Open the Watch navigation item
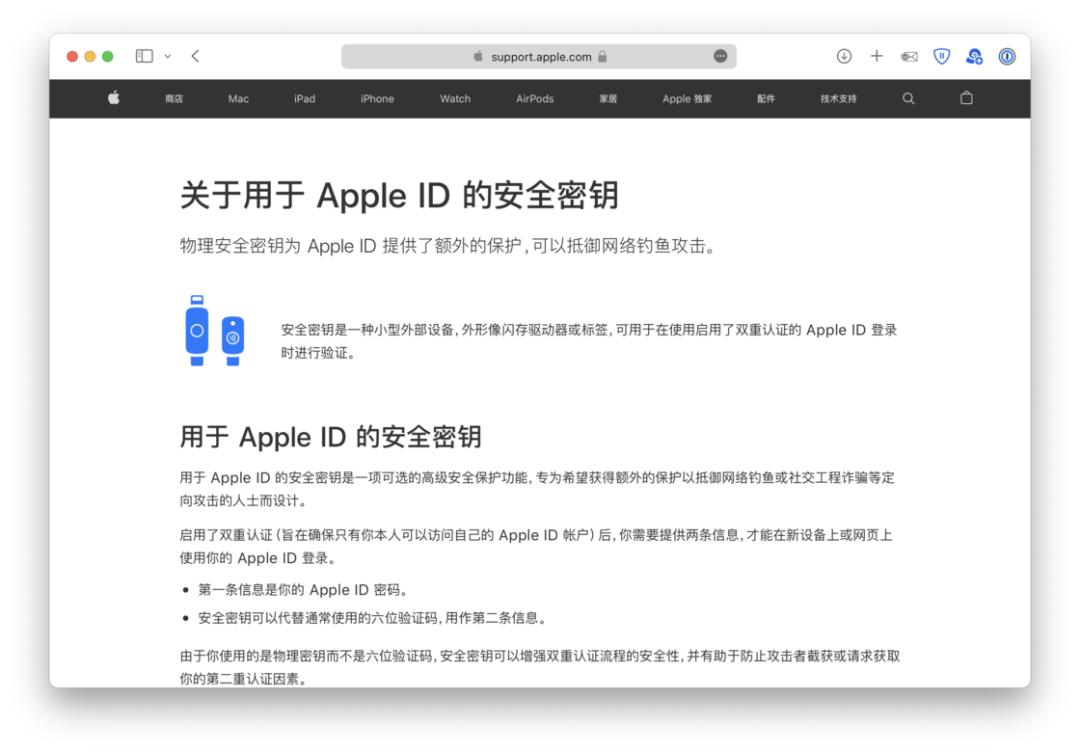This screenshot has height=753, width=1080. pos(455,99)
